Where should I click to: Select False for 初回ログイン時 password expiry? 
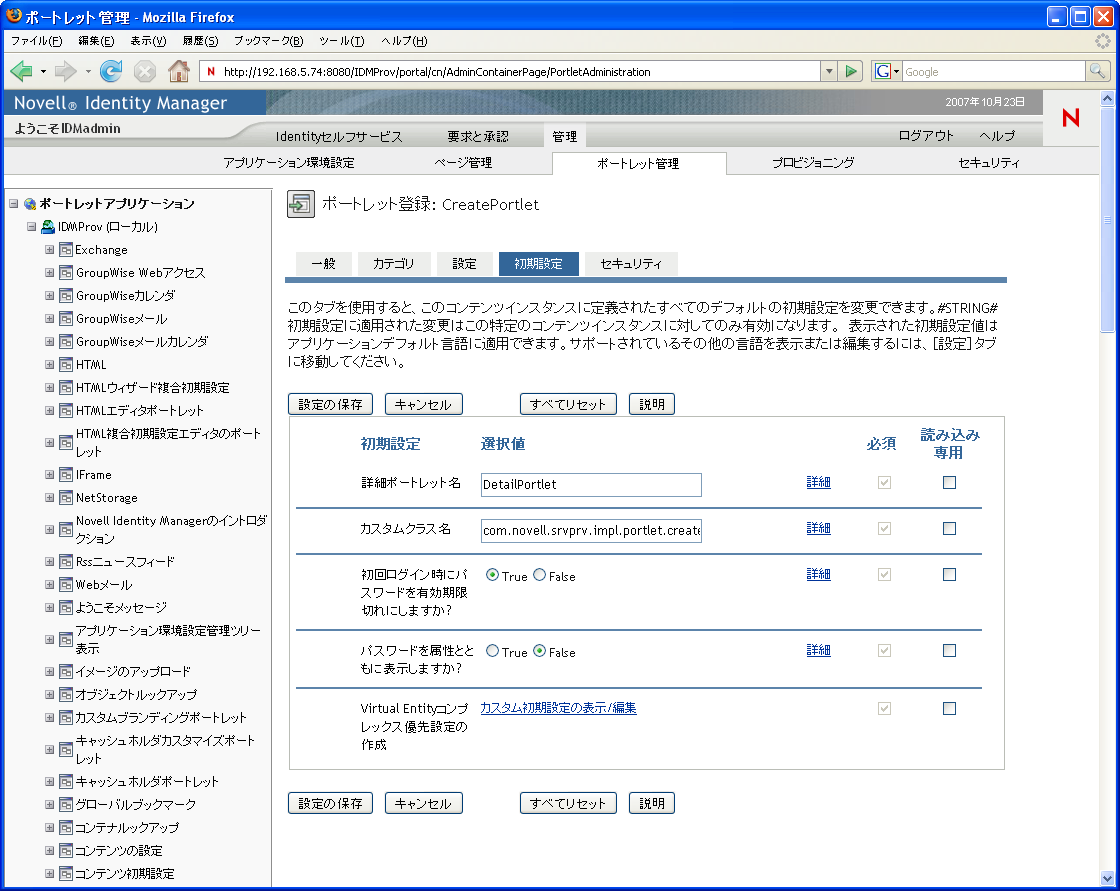click(x=539, y=574)
